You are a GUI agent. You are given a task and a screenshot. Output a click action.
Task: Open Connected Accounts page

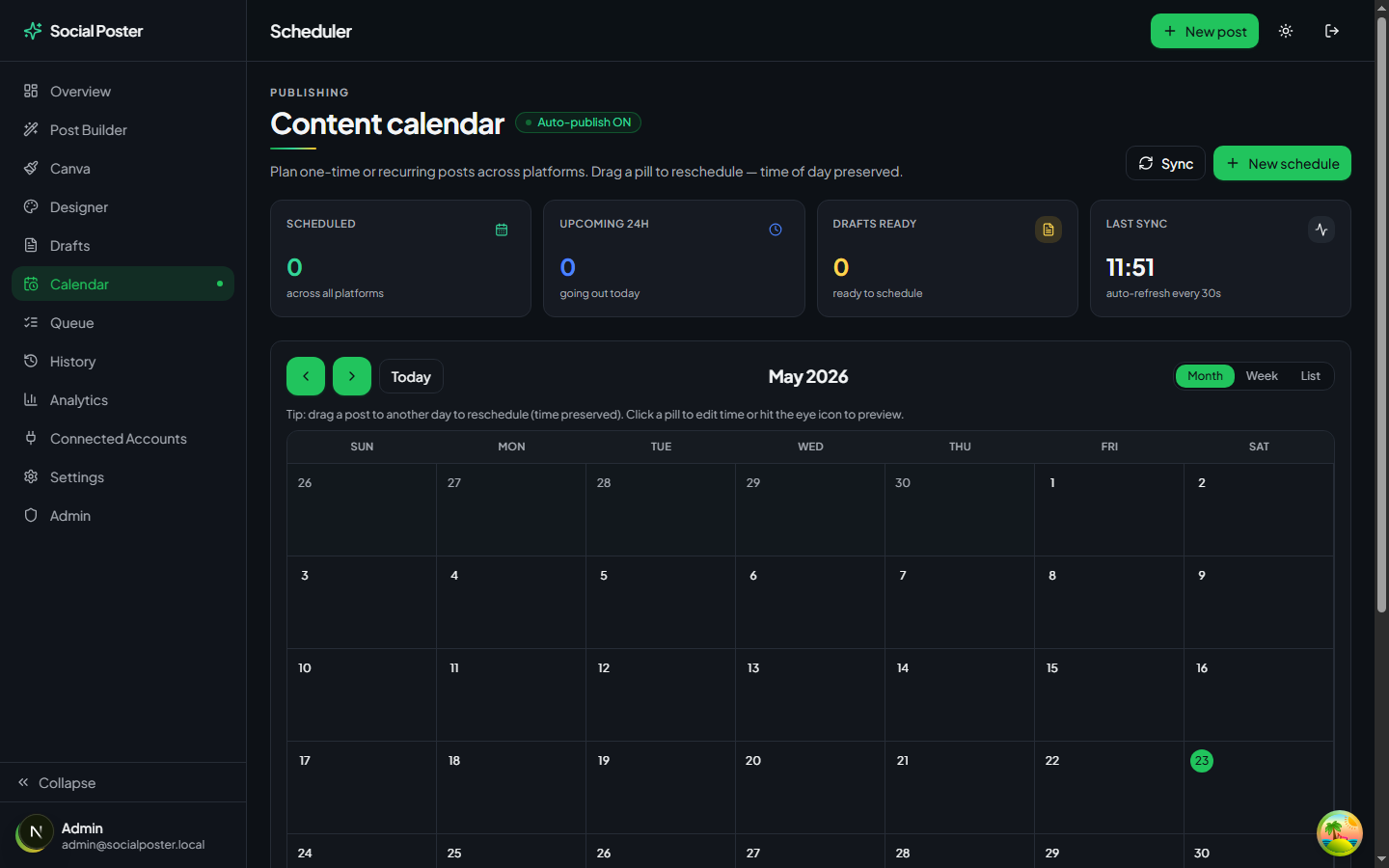click(123, 438)
